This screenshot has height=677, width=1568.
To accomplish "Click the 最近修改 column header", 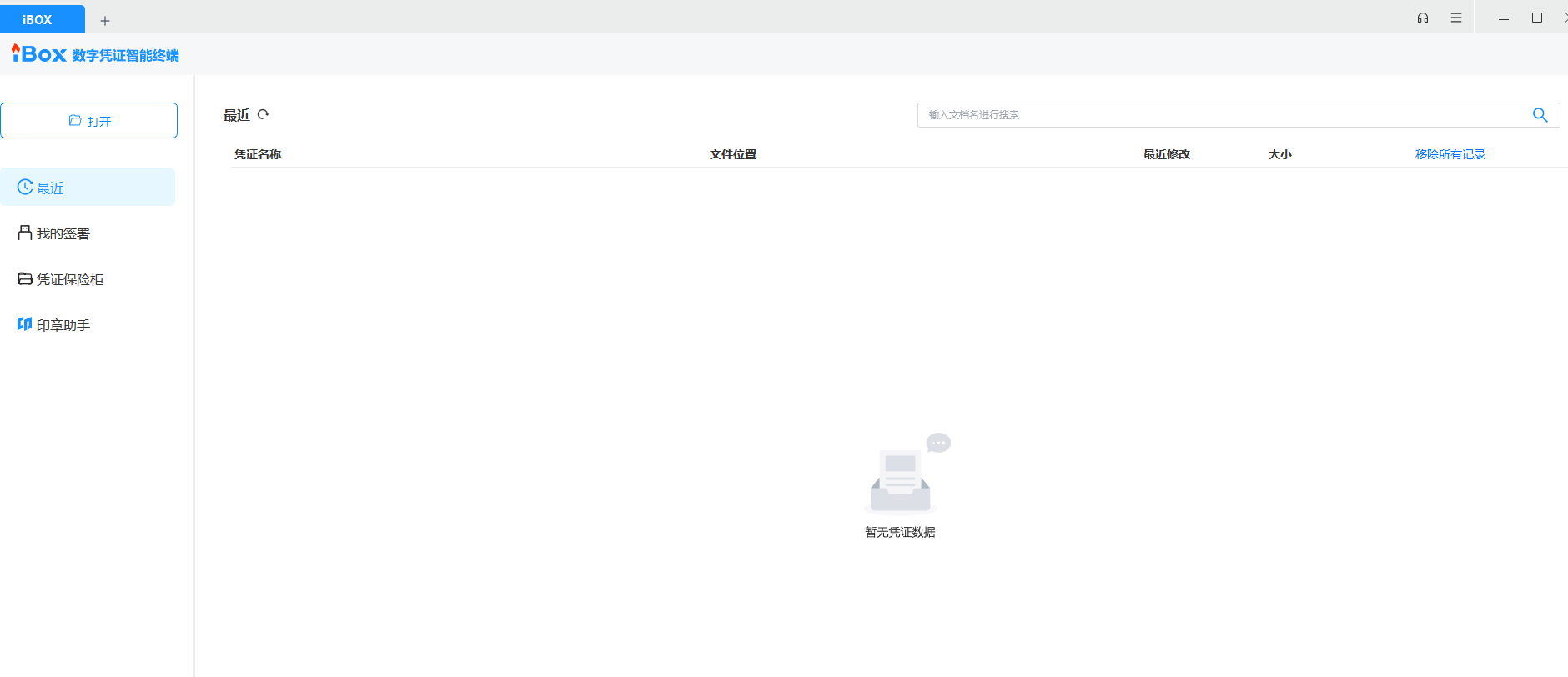I will (x=1166, y=154).
